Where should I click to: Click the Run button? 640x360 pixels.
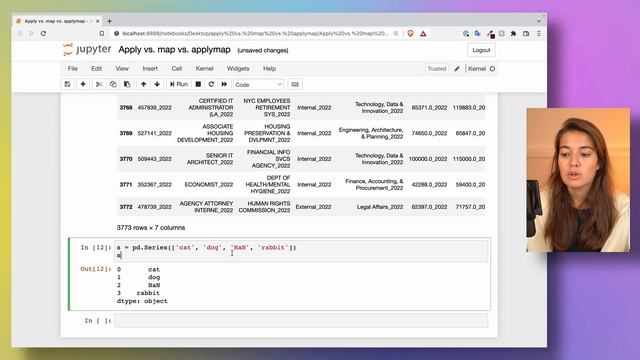click(x=179, y=84)
